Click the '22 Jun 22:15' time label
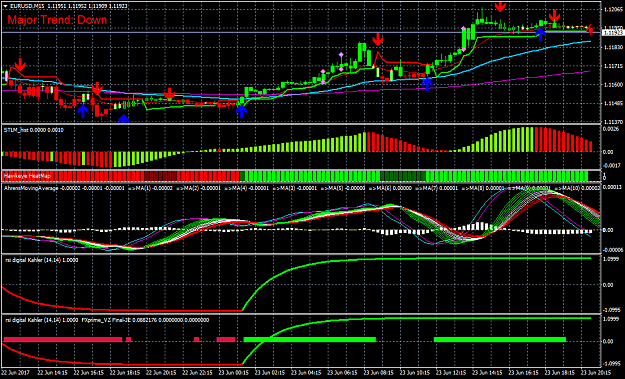The image size is (625, 379). click(197, 373)
